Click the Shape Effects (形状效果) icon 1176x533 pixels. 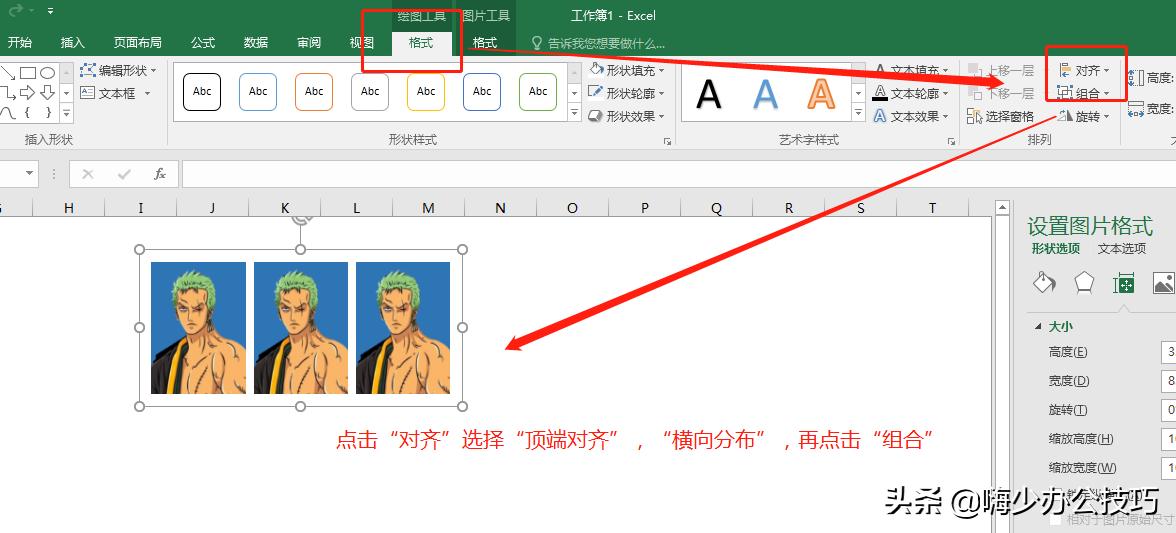596,116
